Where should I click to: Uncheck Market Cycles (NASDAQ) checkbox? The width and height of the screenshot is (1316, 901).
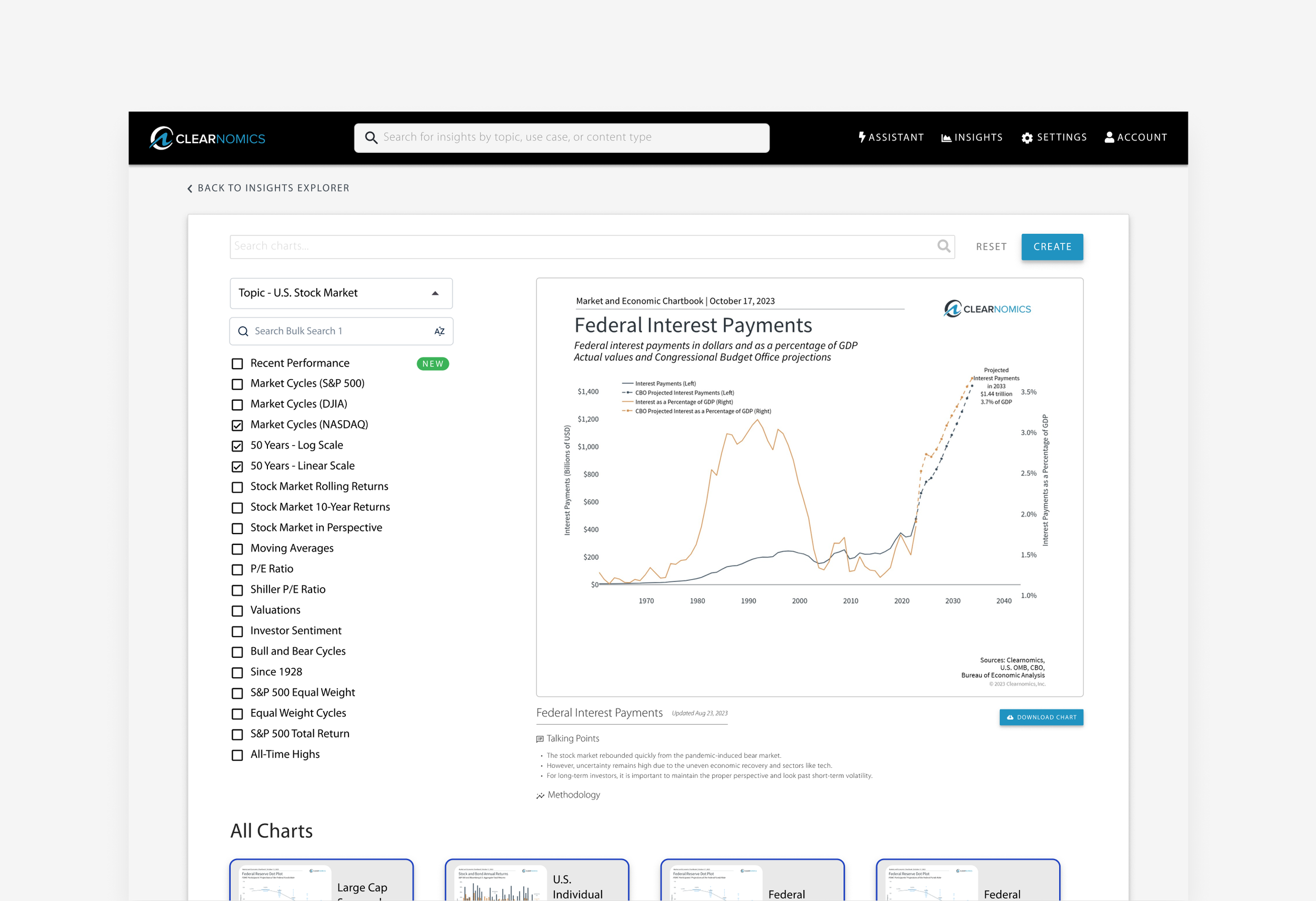click(237, 425)
